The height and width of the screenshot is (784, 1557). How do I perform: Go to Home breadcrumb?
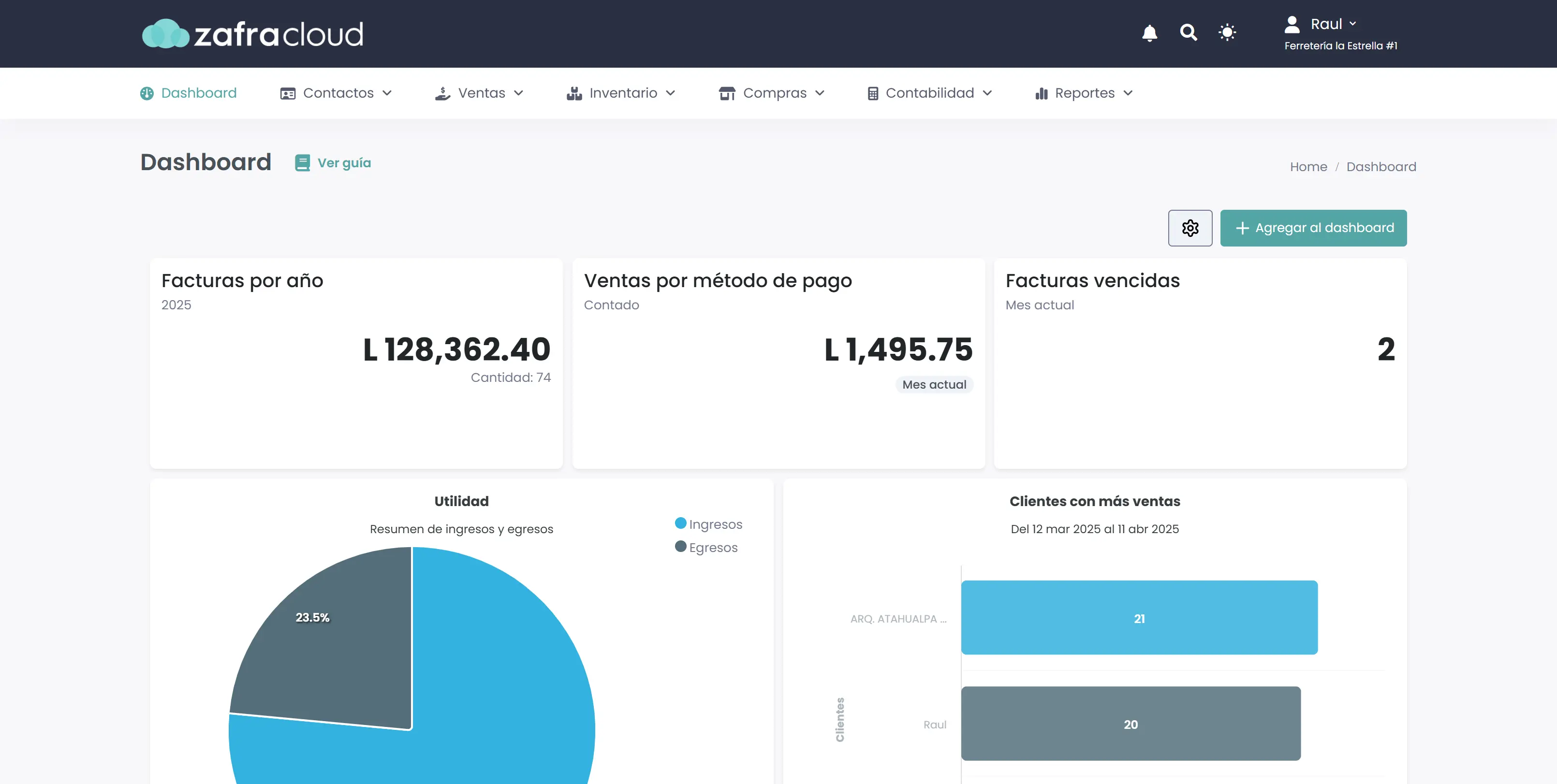pyautogui.click(x=1308, y=167)
